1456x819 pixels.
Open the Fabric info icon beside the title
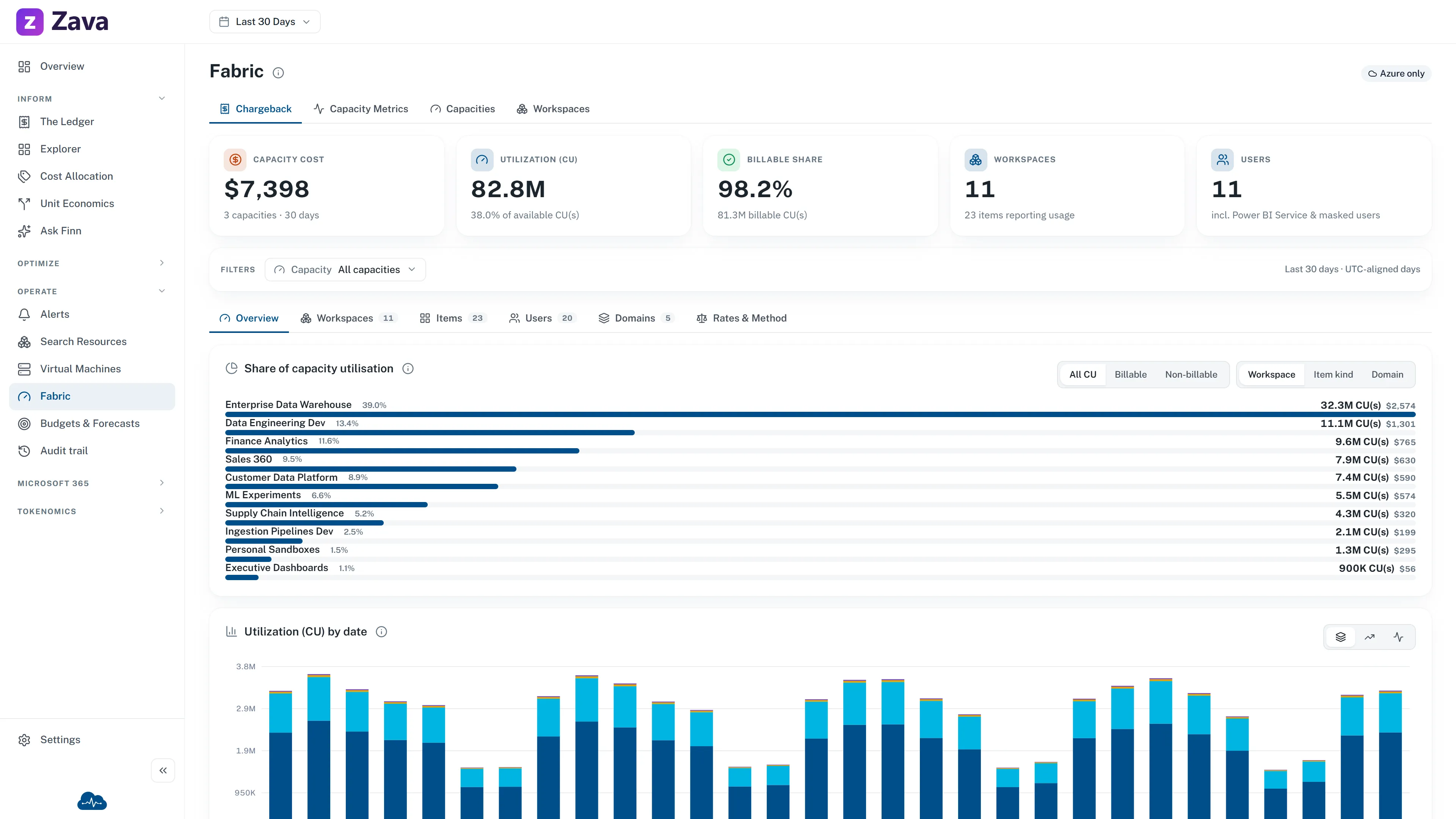click(x=278, y=72)
